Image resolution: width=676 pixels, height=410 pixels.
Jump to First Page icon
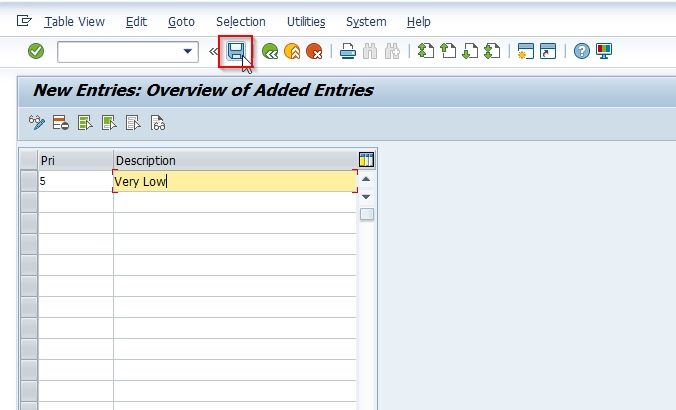[426, 51]
